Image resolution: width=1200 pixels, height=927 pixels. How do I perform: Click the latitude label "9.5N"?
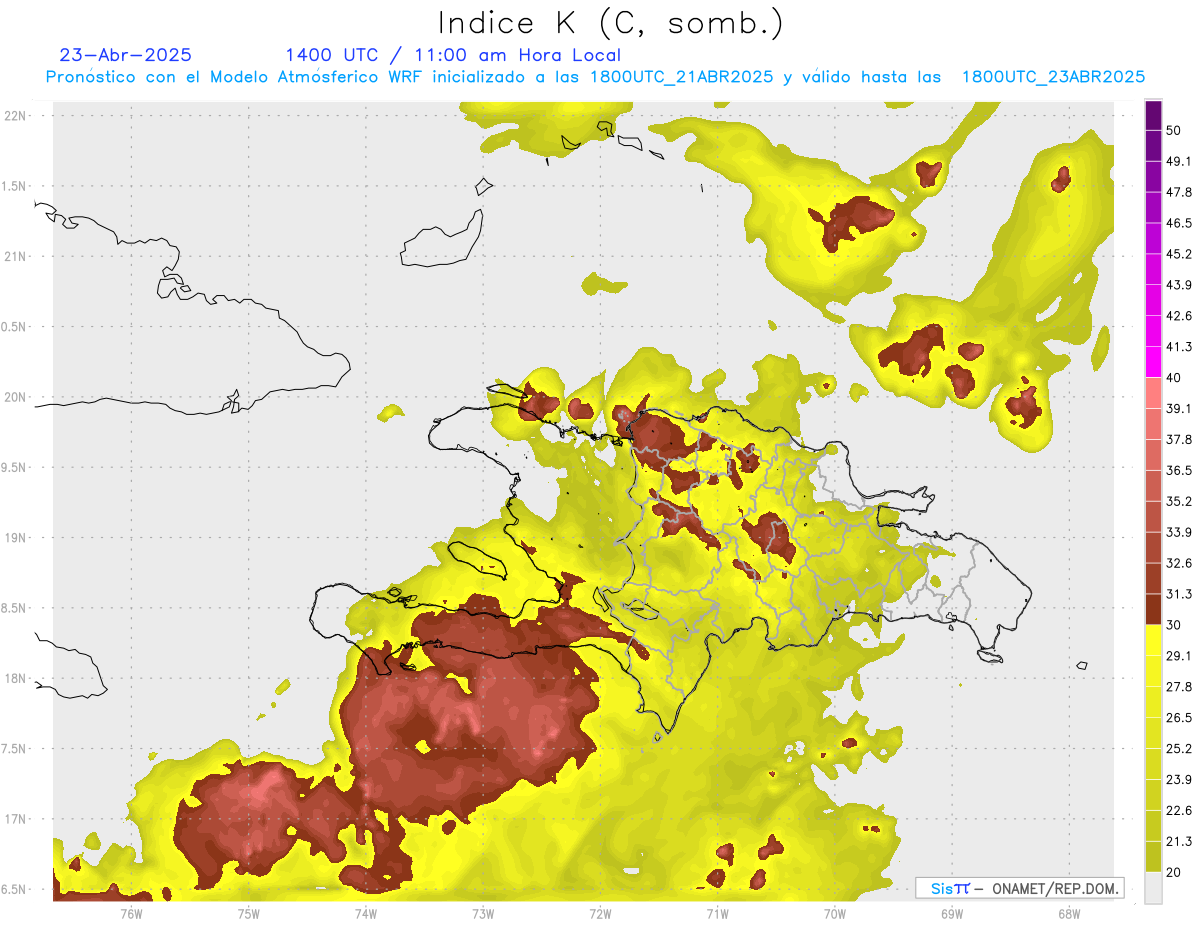tap(15, 468)
